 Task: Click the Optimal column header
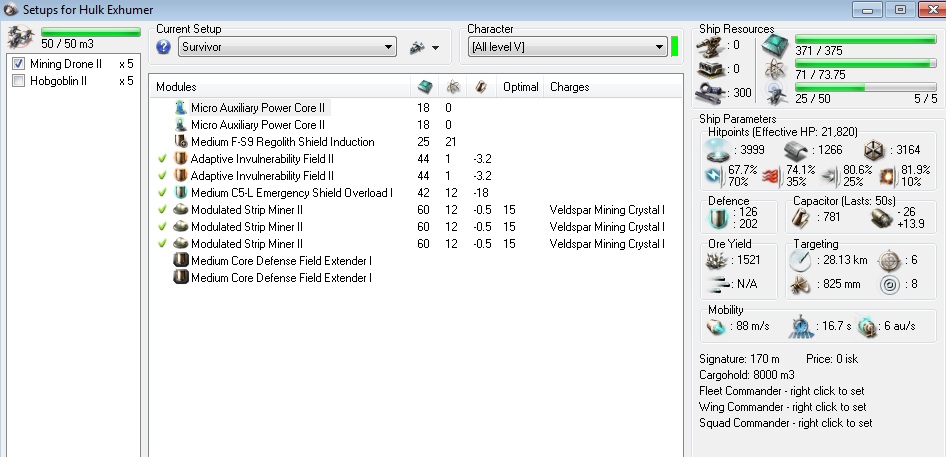click(x=521, y=87)
